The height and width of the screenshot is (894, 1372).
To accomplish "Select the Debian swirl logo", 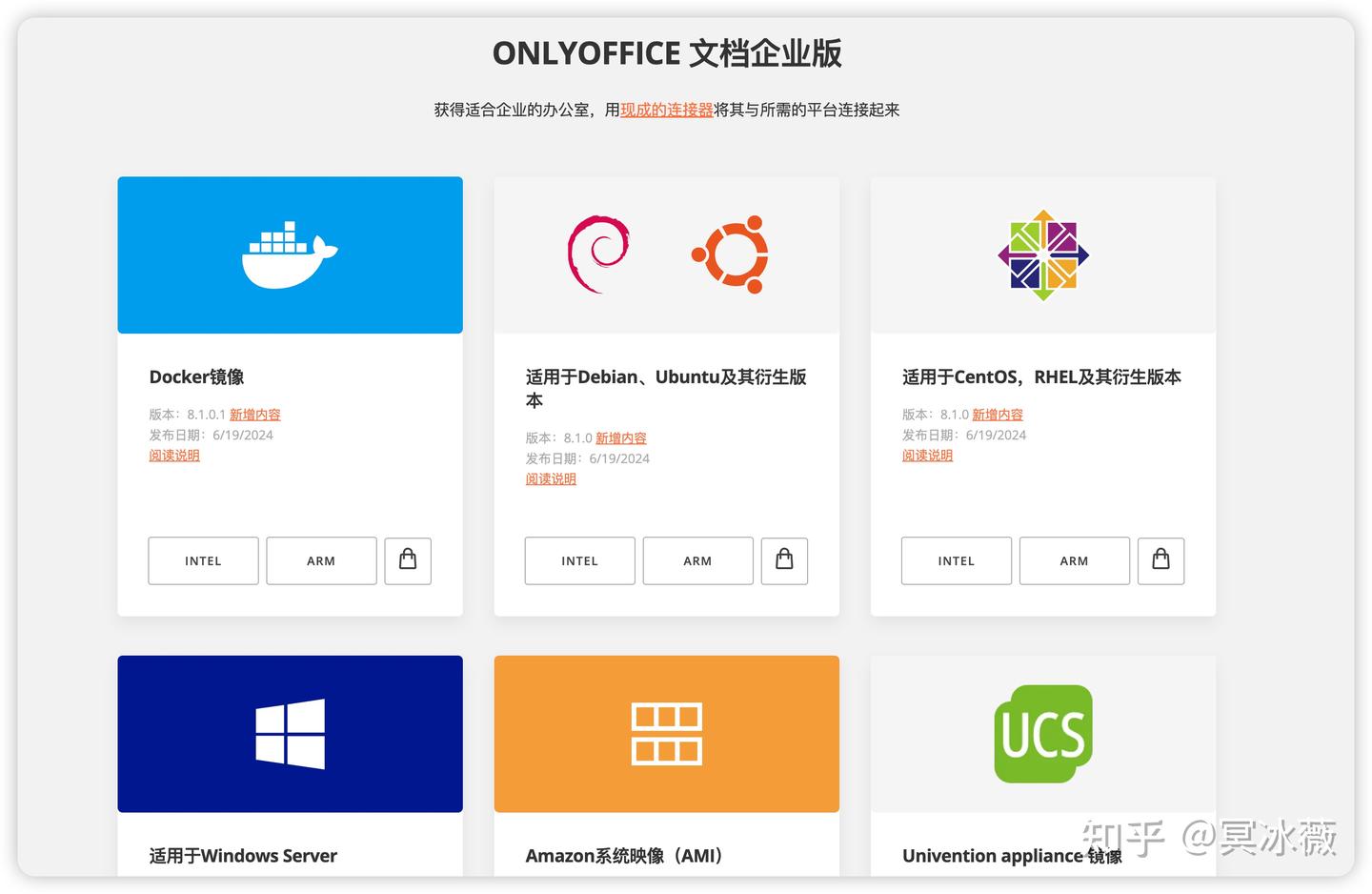I will tap(598, 253).
